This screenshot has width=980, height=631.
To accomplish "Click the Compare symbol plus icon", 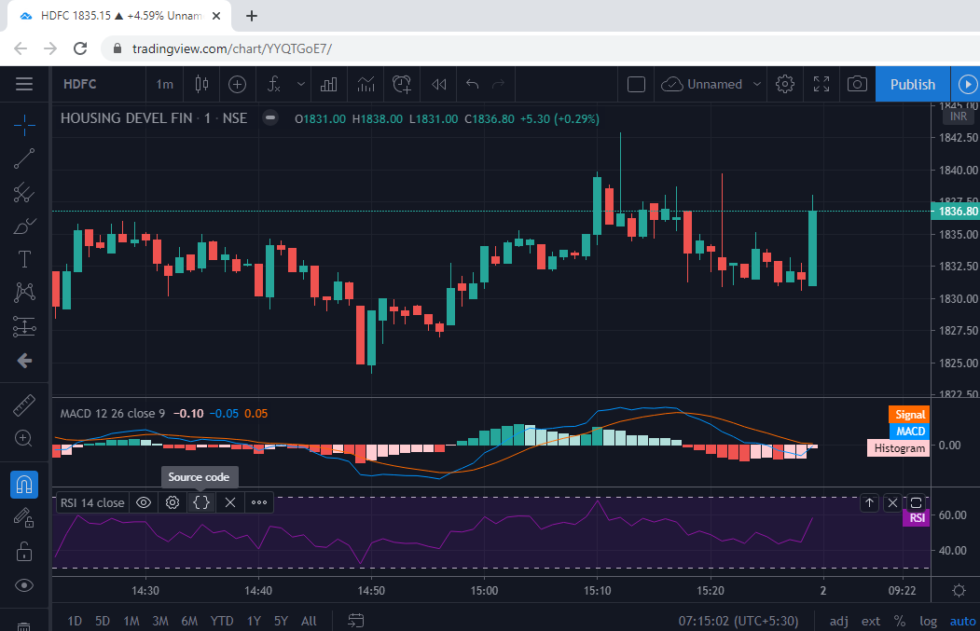I will [237, 84].
